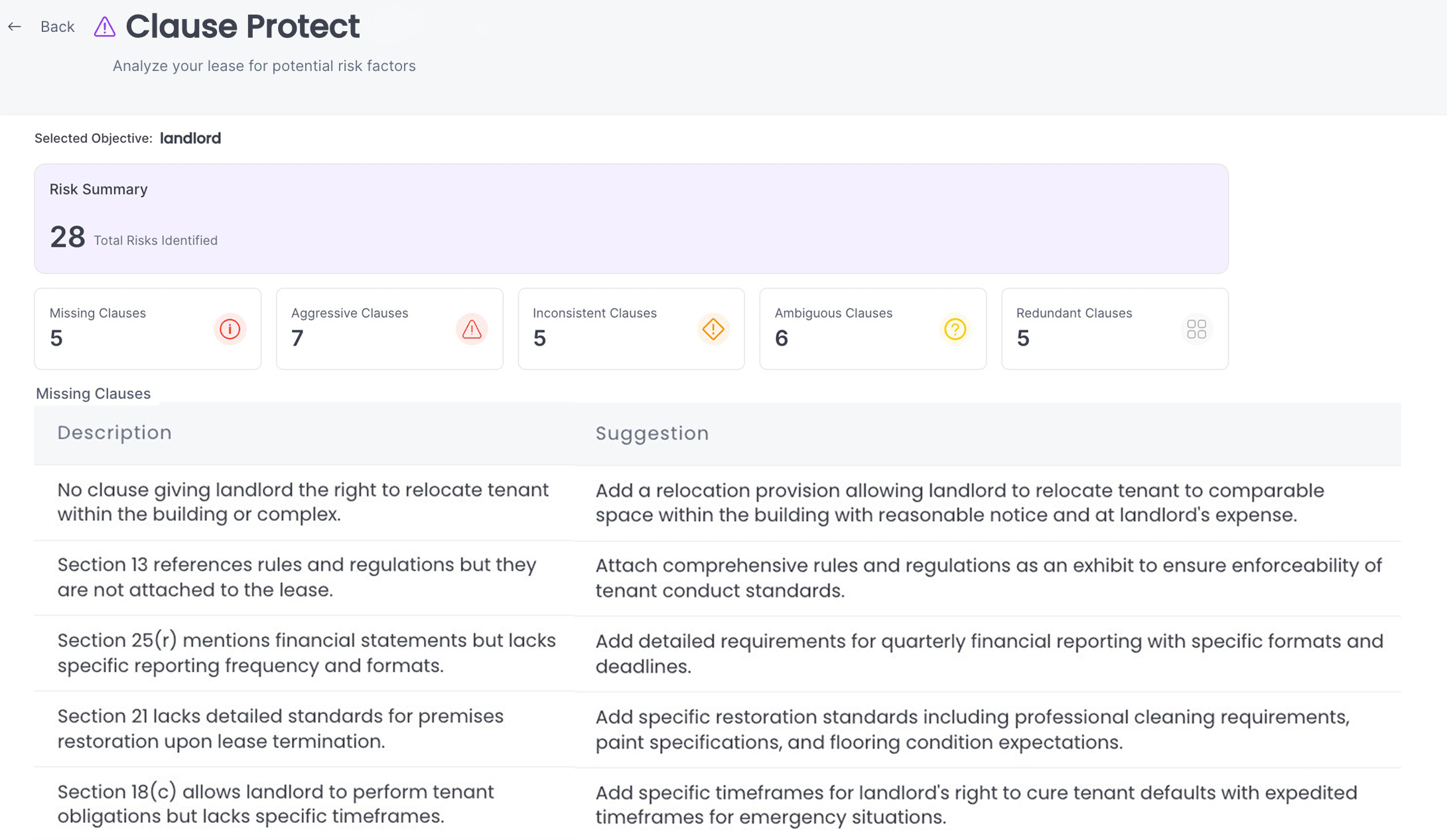Sort by the Description column header

(x=114, y=433)
